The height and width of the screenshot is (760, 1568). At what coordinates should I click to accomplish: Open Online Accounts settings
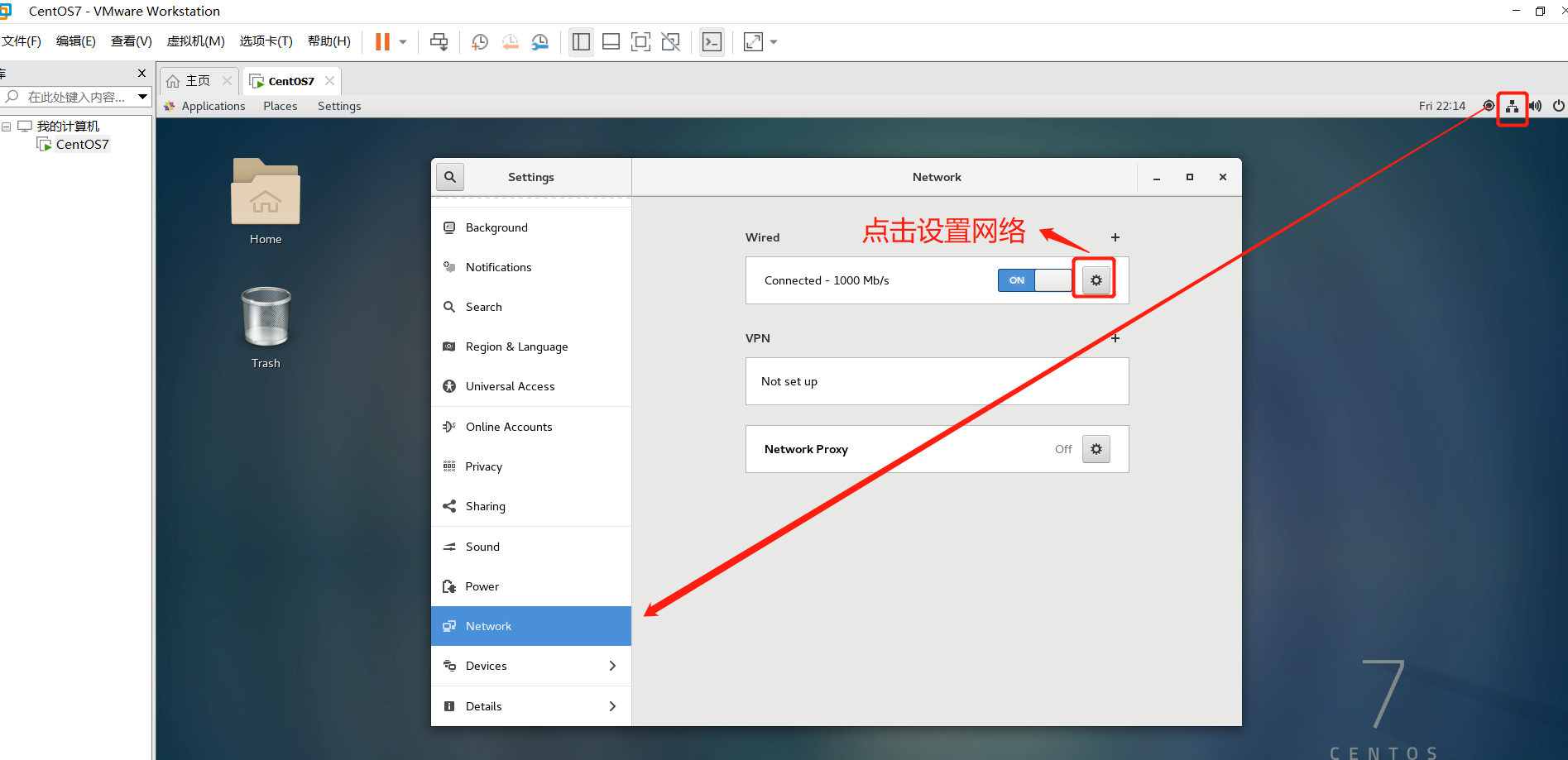pos(531,427)
